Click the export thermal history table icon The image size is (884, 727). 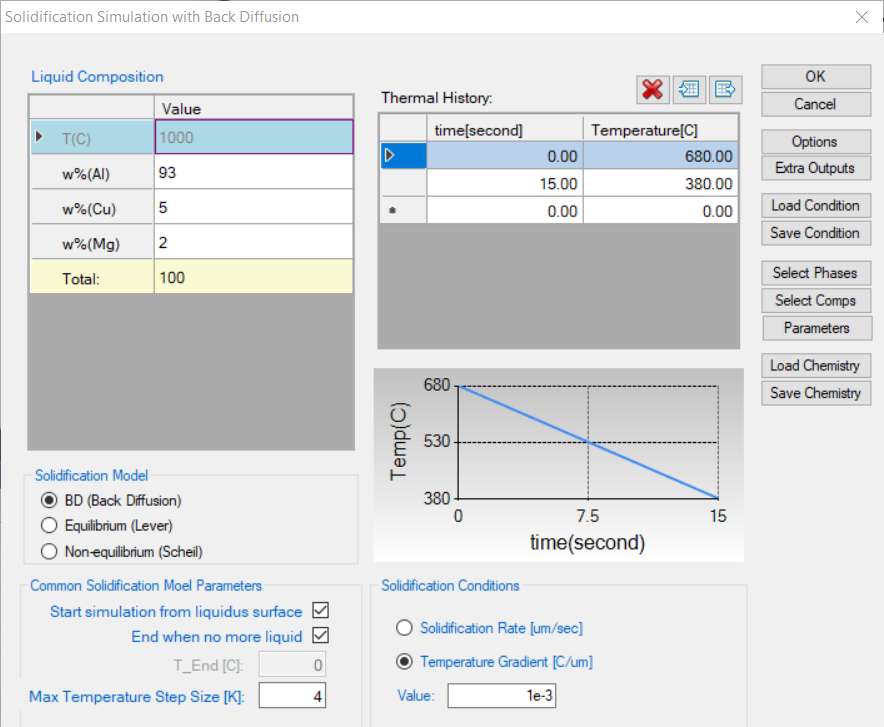click(x=724, y=89)
